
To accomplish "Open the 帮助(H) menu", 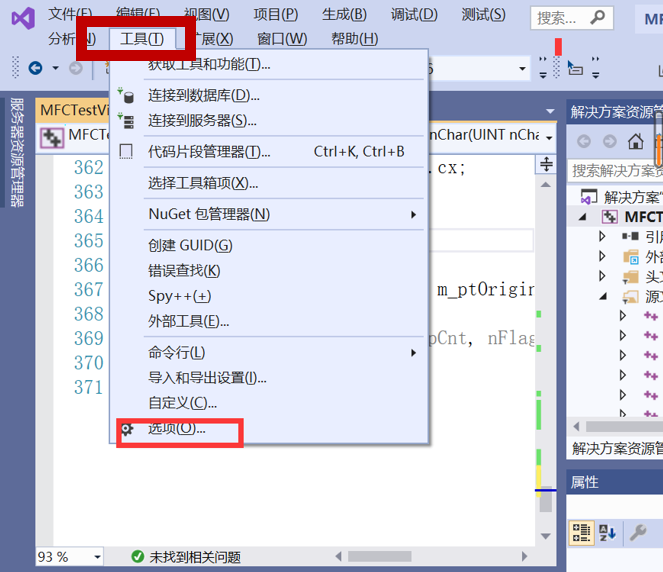I will click(354, 39).
